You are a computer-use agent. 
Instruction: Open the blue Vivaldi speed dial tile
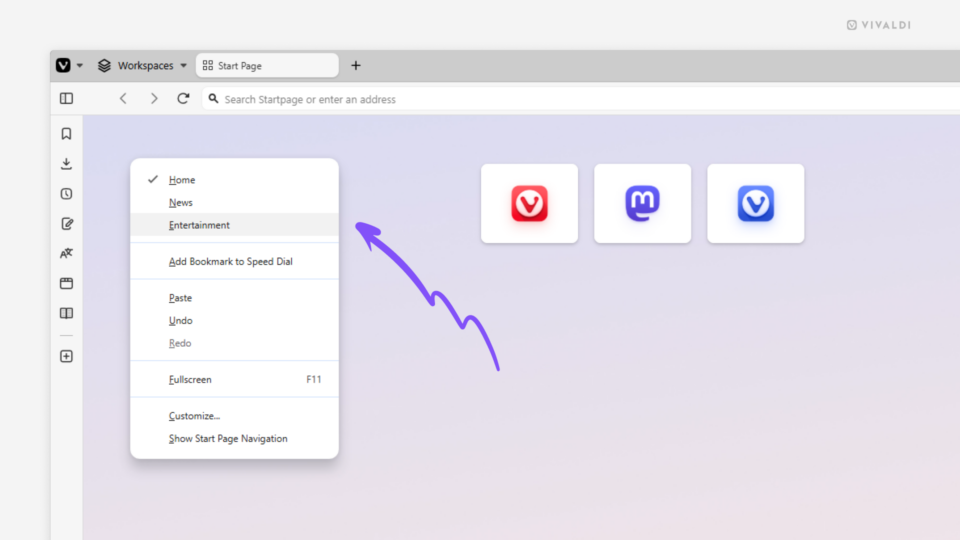(756, 203)
